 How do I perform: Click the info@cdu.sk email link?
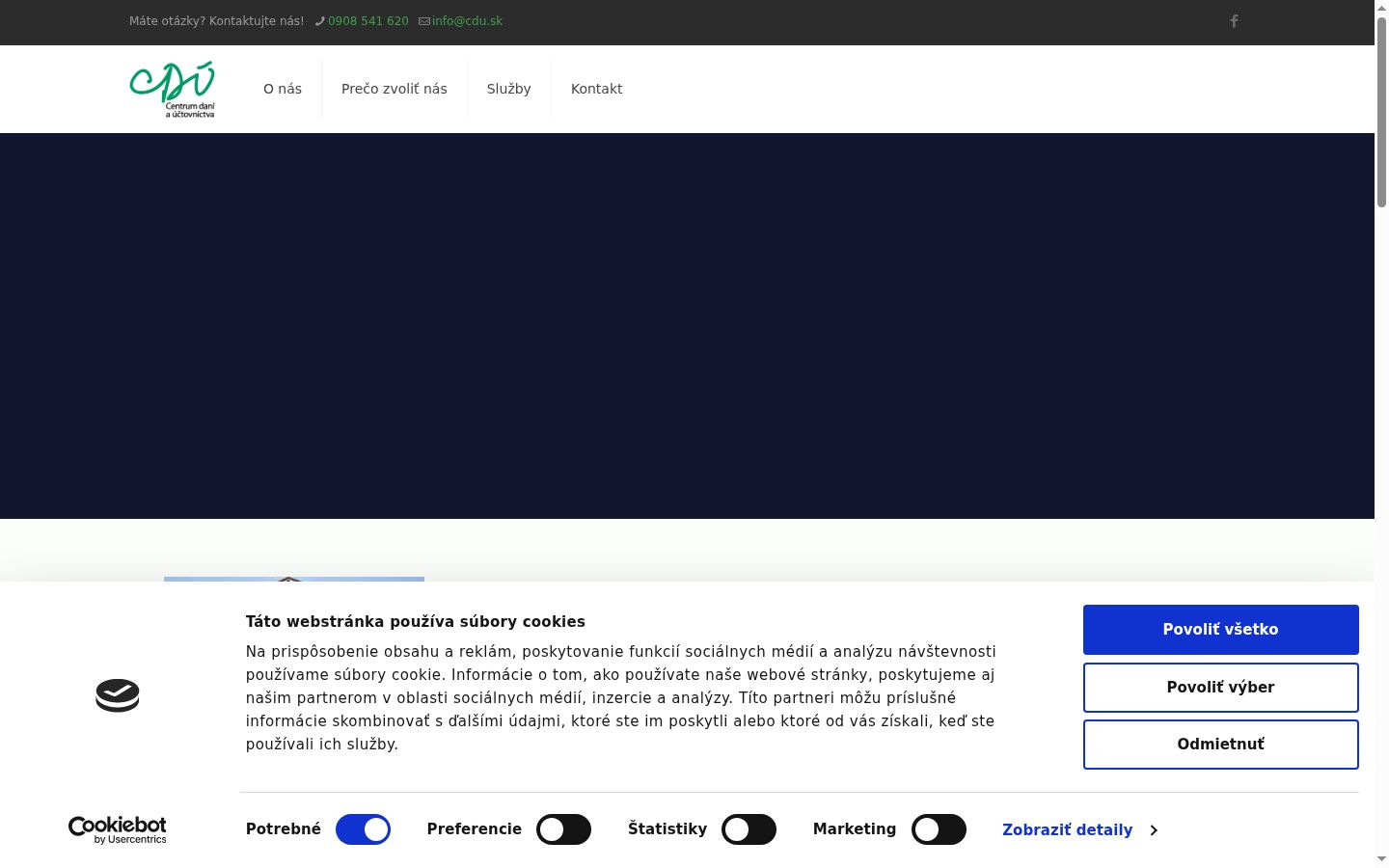point(467,21)
